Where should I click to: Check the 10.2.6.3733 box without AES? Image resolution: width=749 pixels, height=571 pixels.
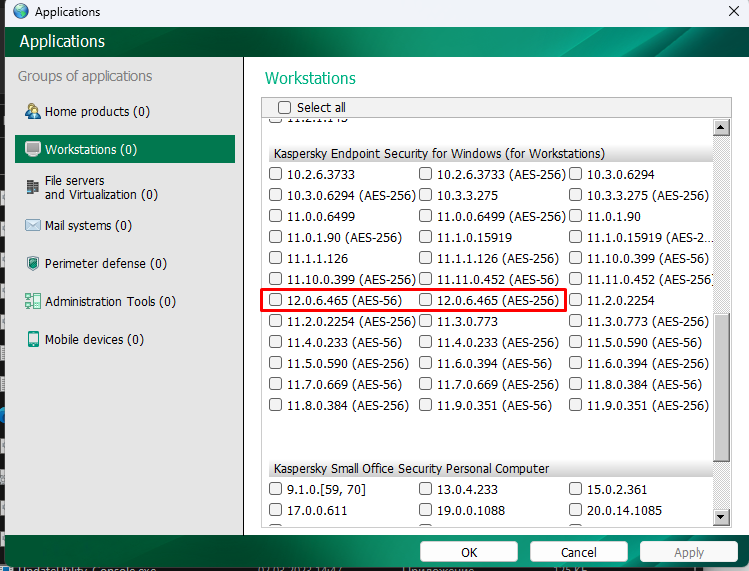tap(275, 173)
